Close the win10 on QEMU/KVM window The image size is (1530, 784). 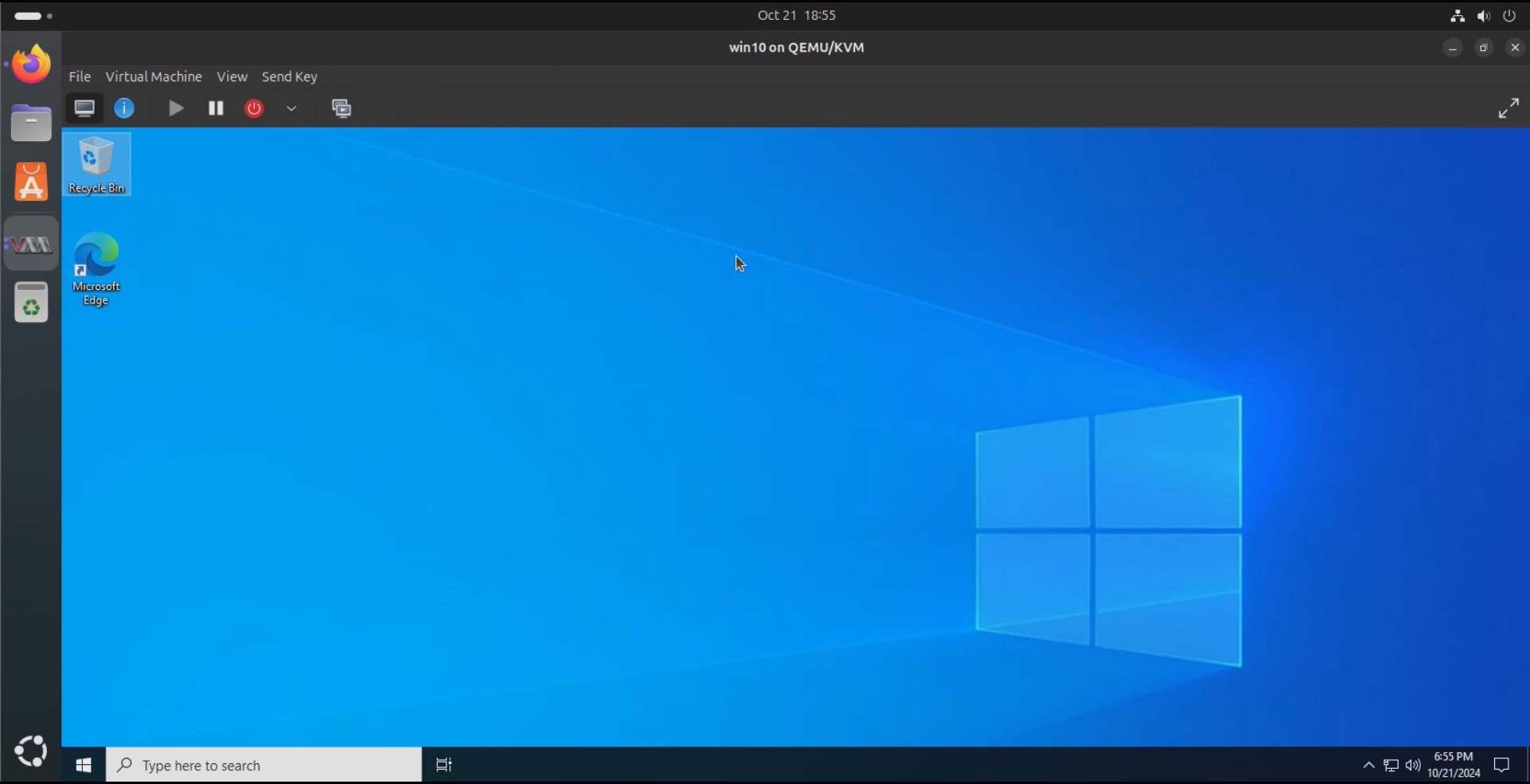tap(1515, 48)
